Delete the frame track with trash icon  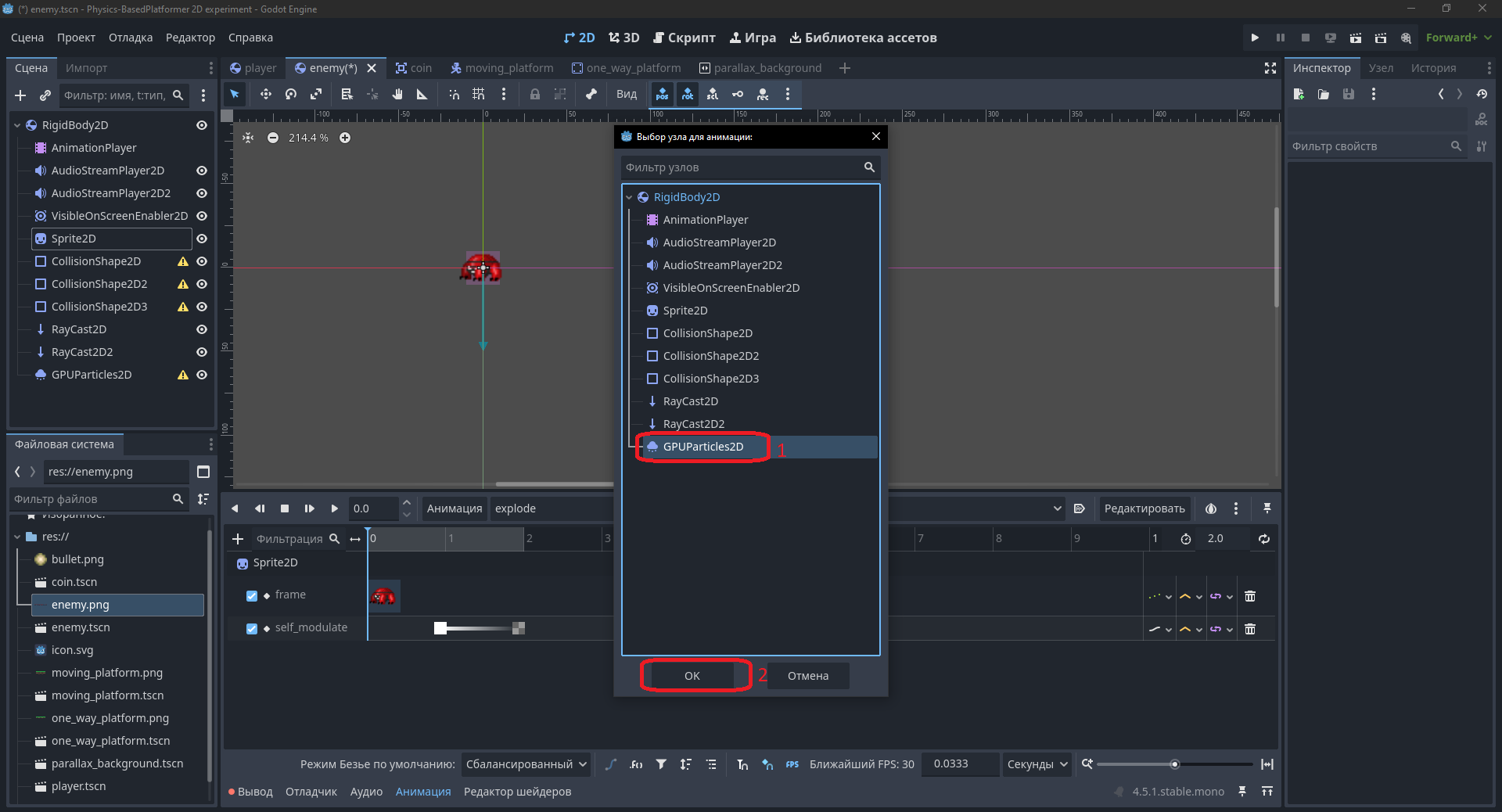point(1250,596)
